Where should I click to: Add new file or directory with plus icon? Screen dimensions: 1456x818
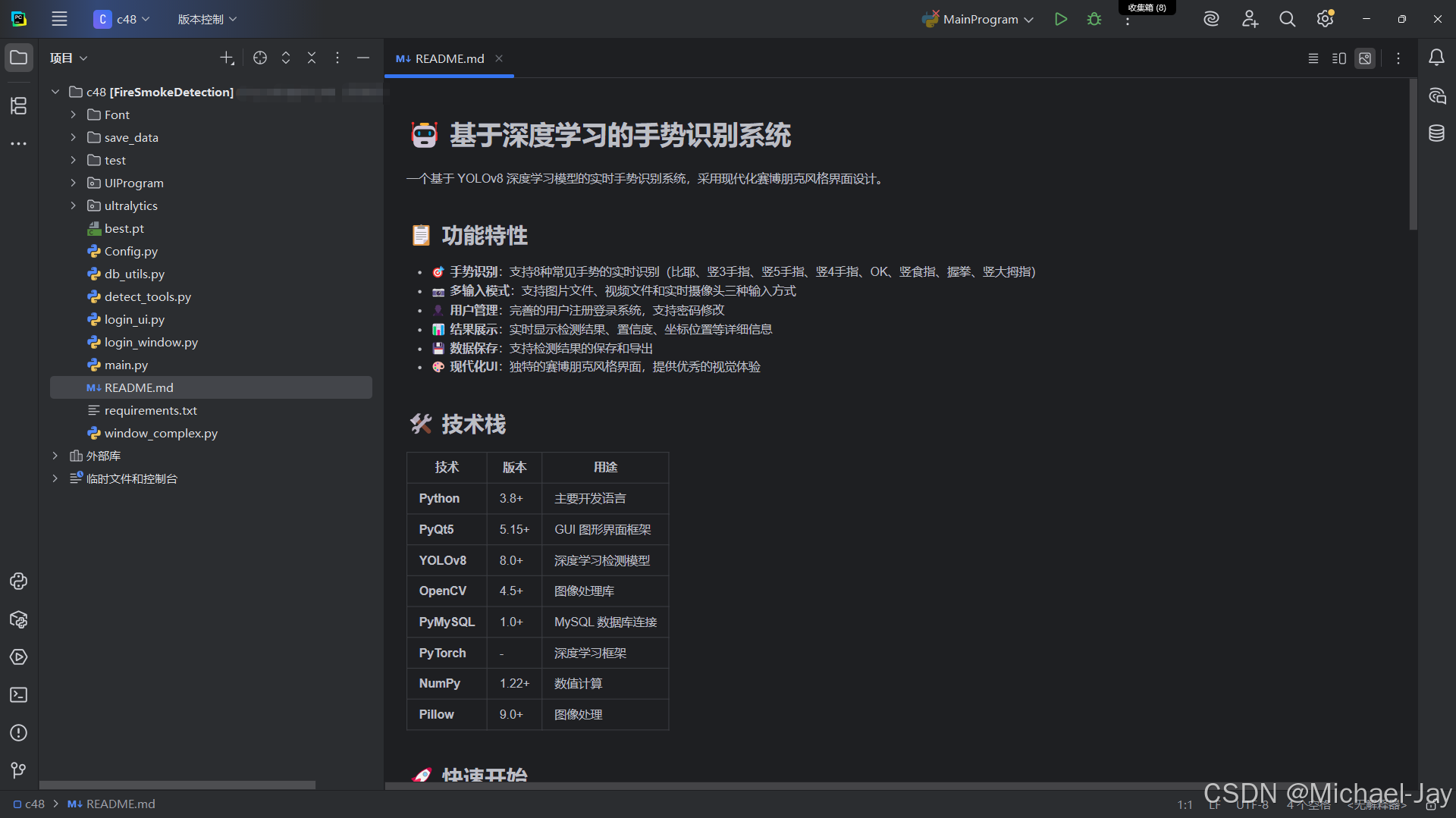point(227,58)
